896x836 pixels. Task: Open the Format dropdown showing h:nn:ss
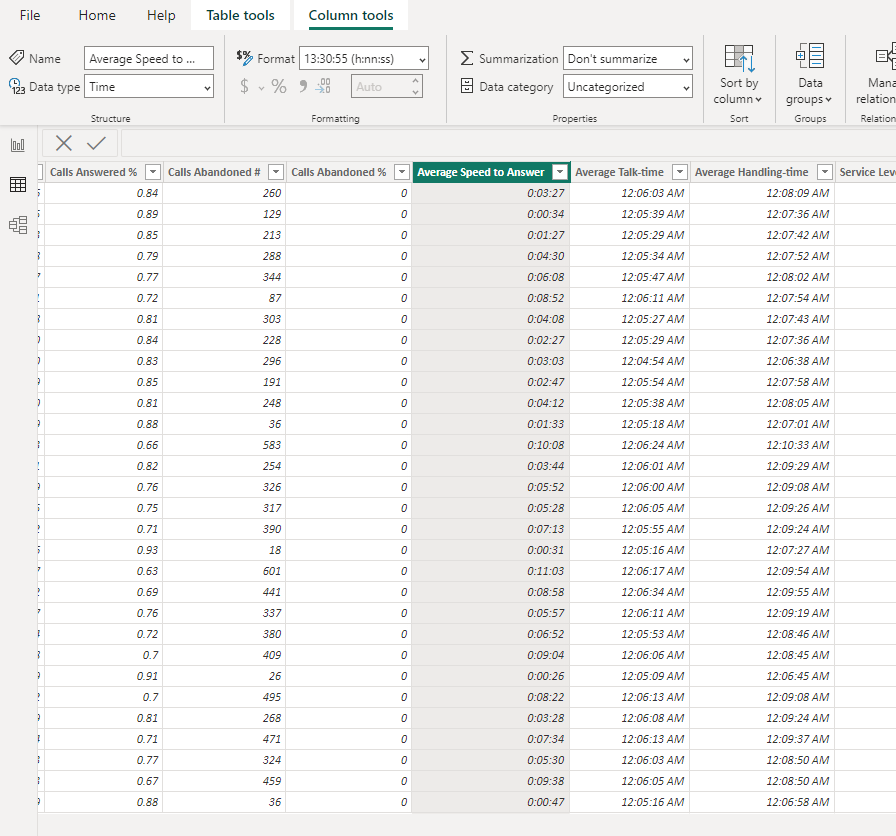[363, 58]
